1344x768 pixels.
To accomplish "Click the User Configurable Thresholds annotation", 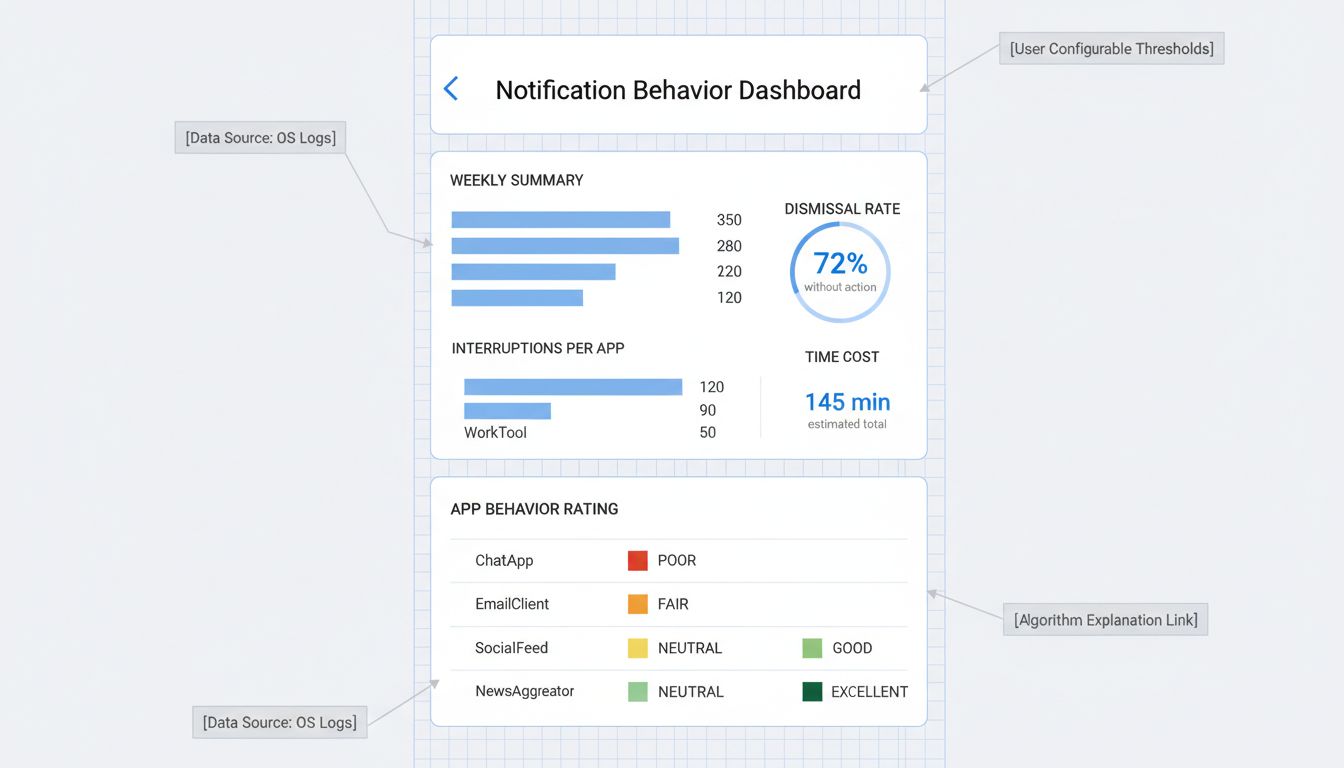I will click(1111, 47).
